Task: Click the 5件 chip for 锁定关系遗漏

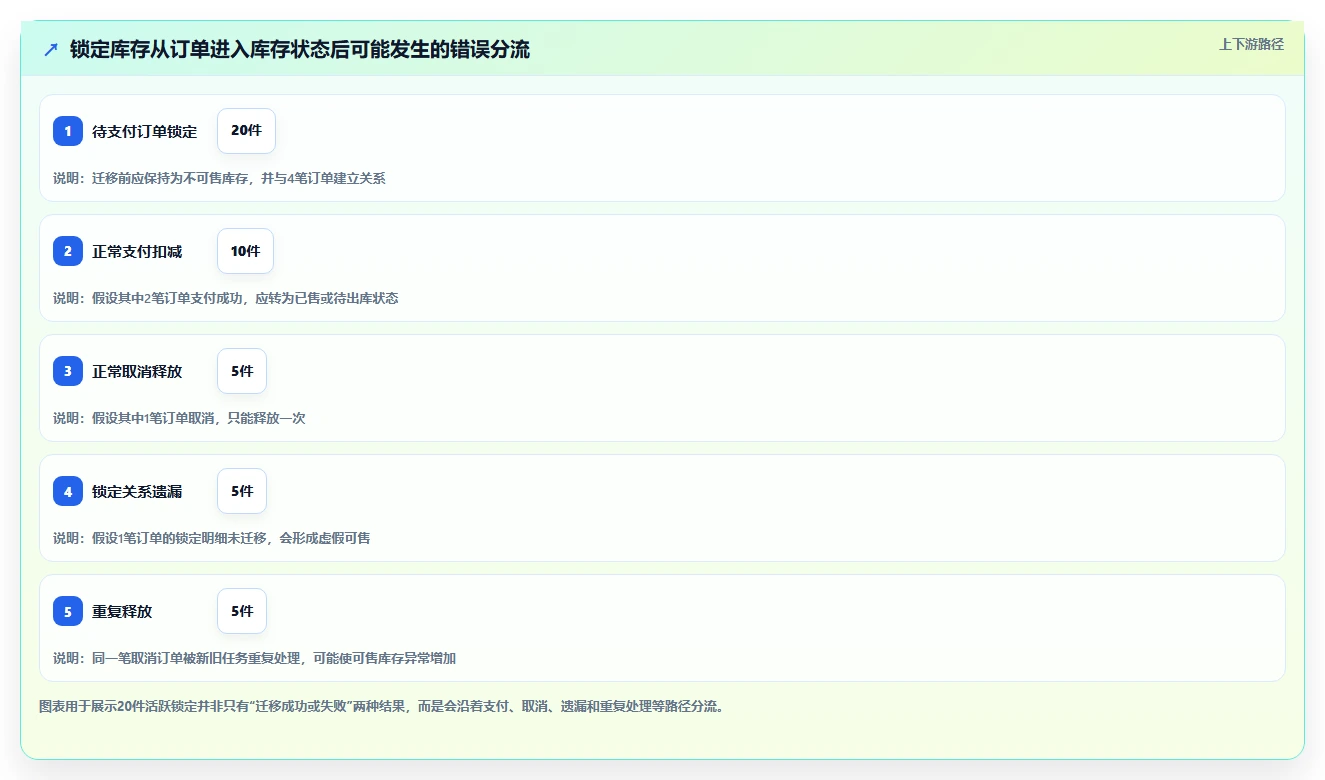Action: [x=242, y=491]
